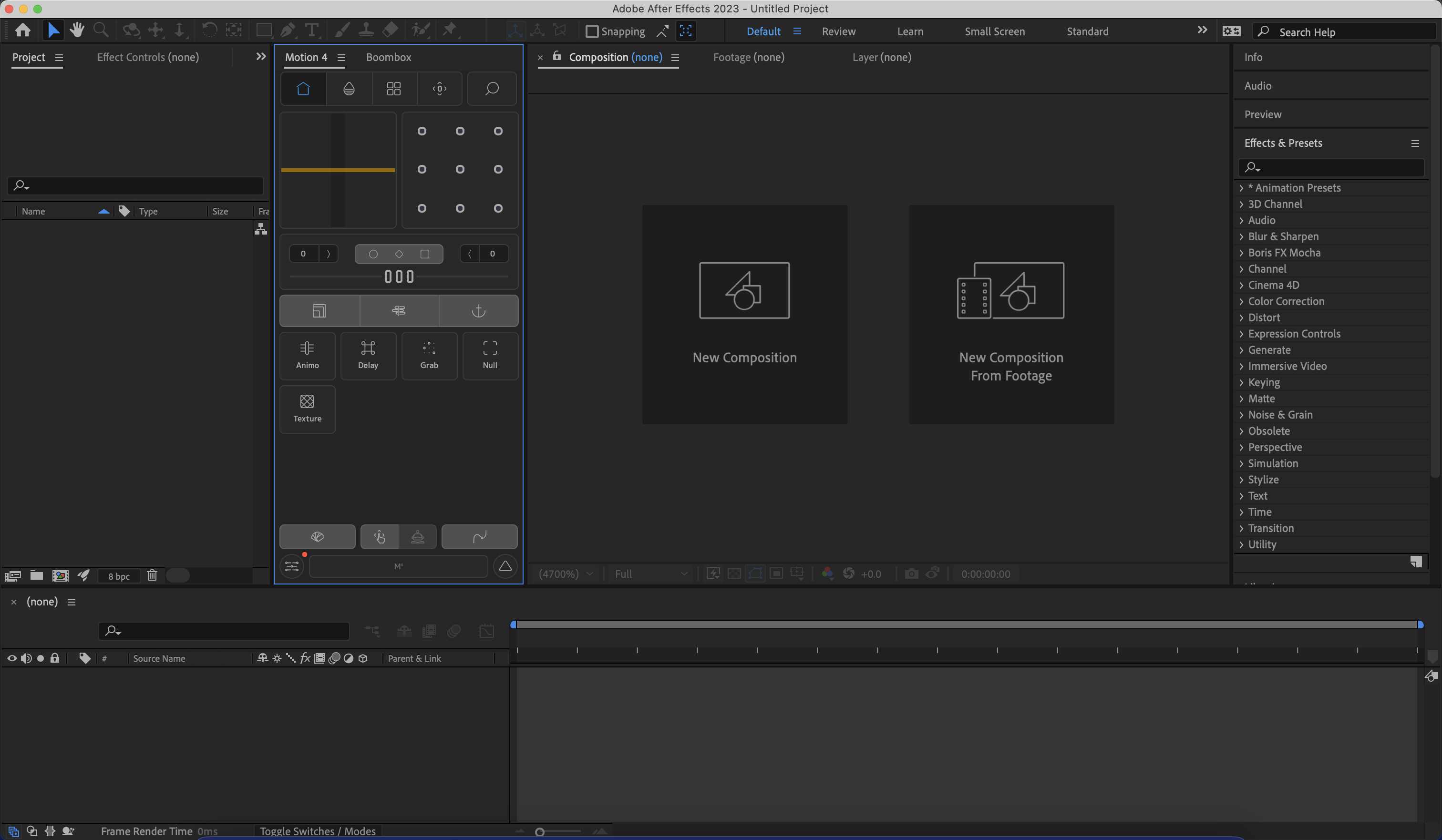This screenshot has height=840, width=1442.
Task: Delete selected project items with trash icon
Action: [x=152, y=575]
